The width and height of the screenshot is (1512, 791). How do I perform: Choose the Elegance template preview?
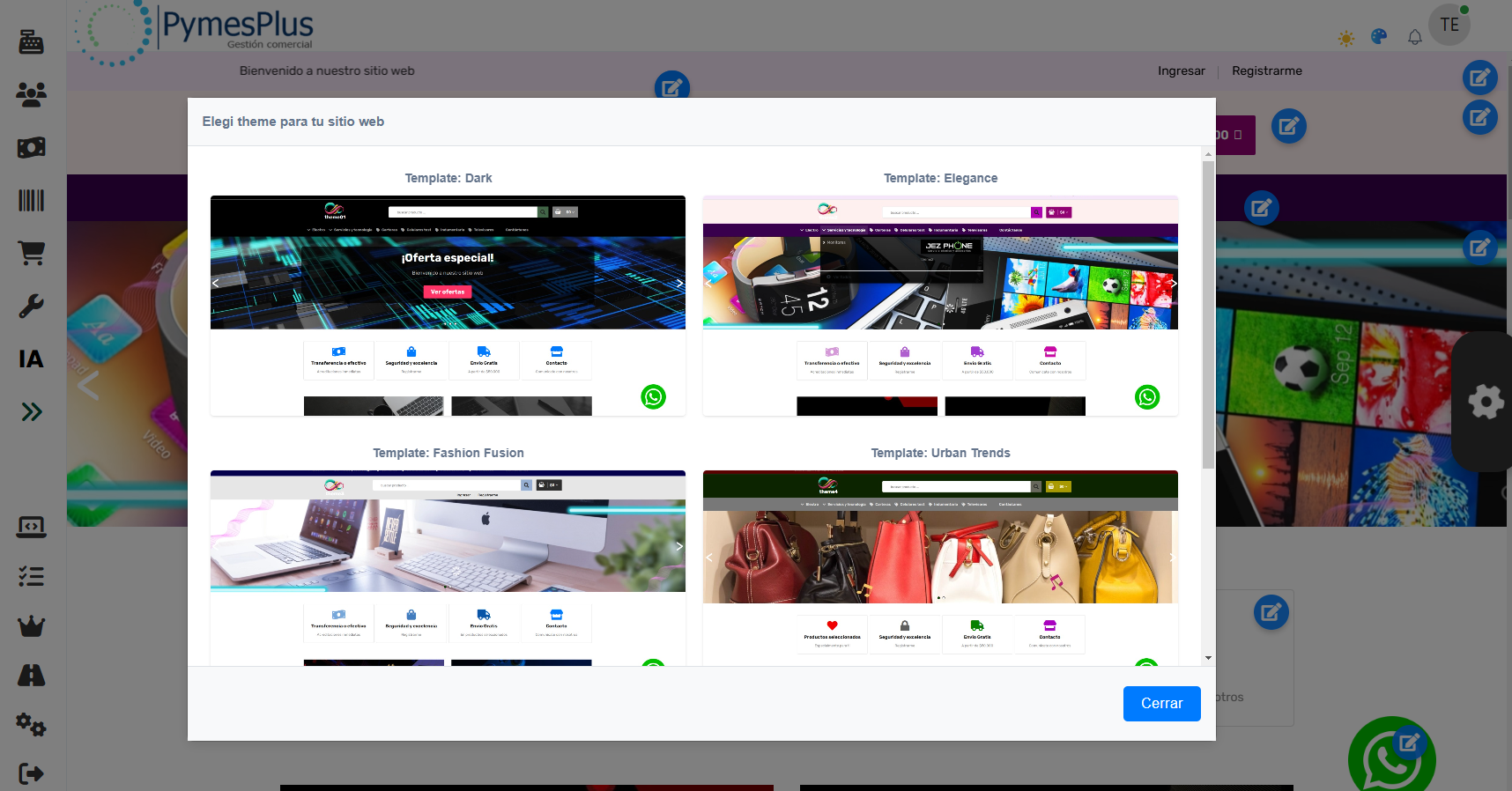point(940,305)
